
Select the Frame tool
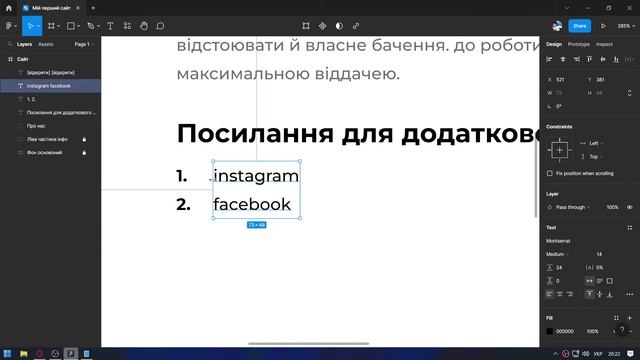coord(51,26)
